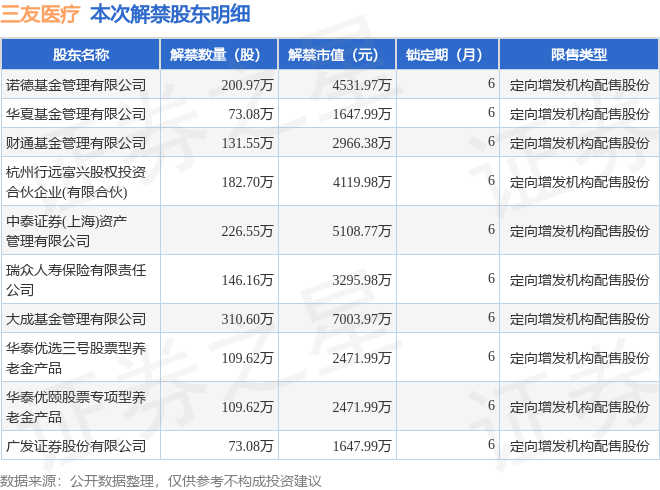Image resolution: width=660 pixels, height=490 pixels.
Task: Click the 4531.97万 market value
Action: 362,85
